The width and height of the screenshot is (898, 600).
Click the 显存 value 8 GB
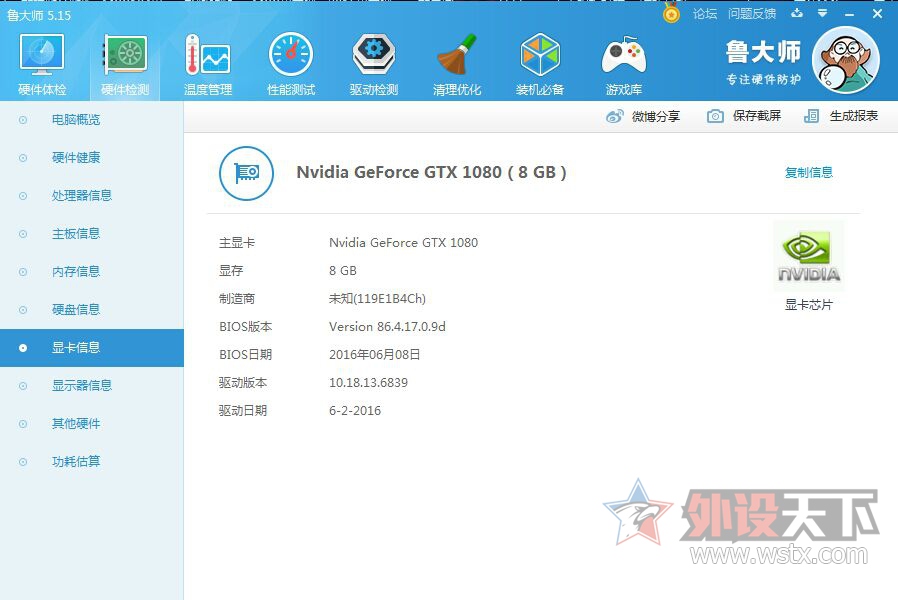pos(342,270)
